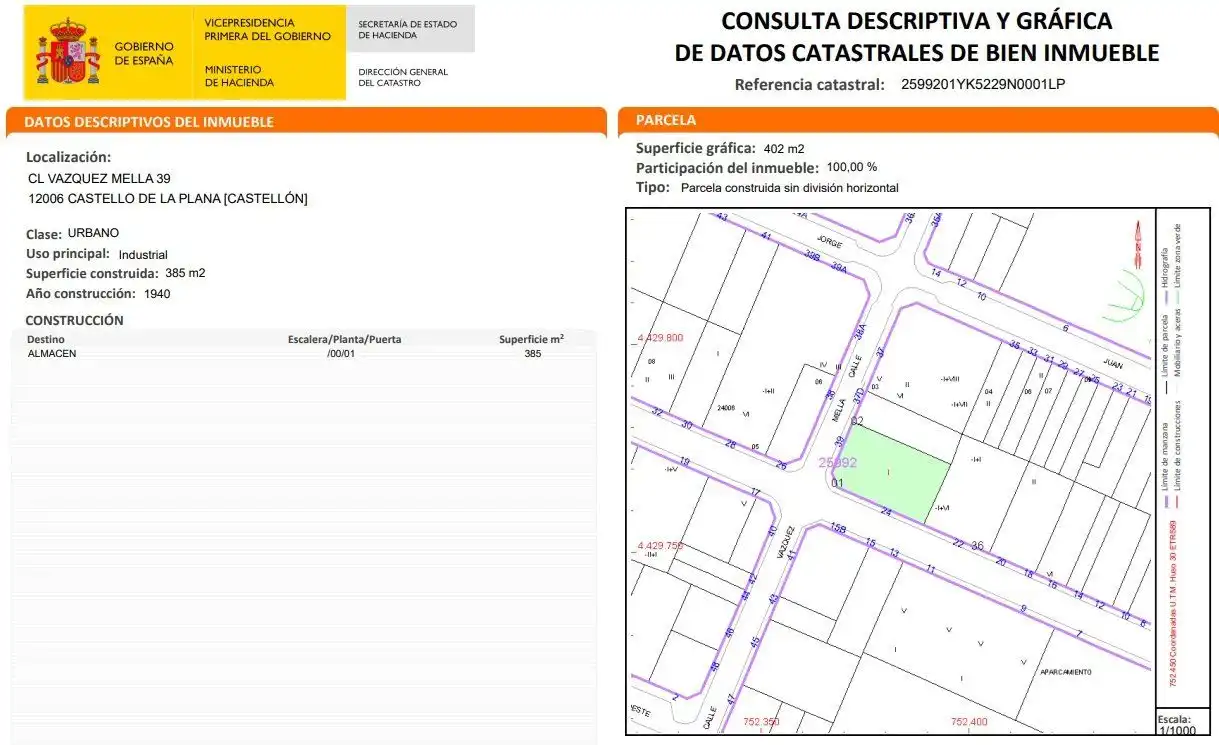Click the 'Referencia catastral:' label

coord(810,84)
